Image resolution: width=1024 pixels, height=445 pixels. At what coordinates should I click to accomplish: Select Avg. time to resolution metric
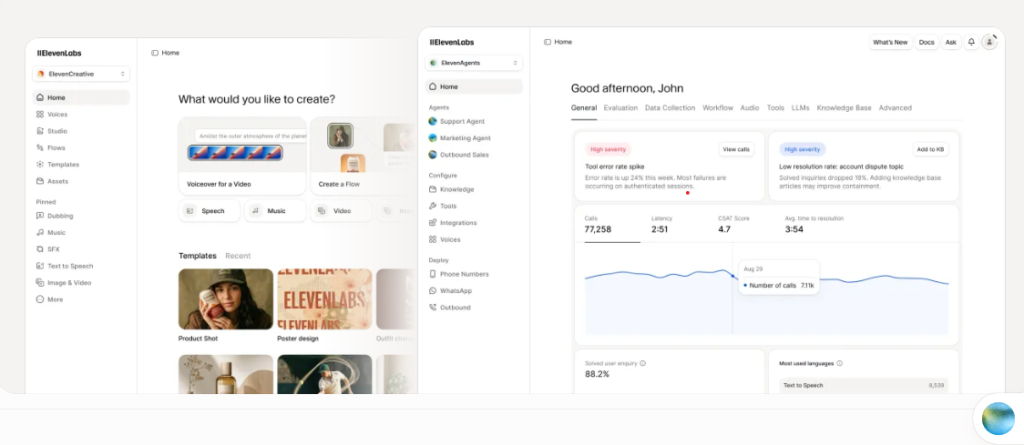814,225
